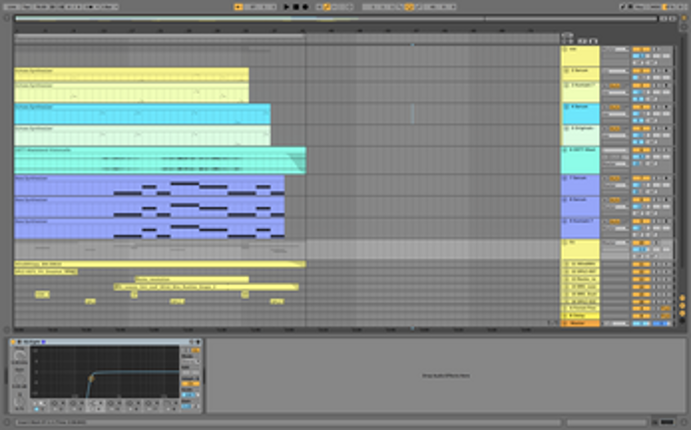Toggle the dark show/hide circle below the orange ones
Viewport: 691px width, 430px height.
tap(683, 321)
